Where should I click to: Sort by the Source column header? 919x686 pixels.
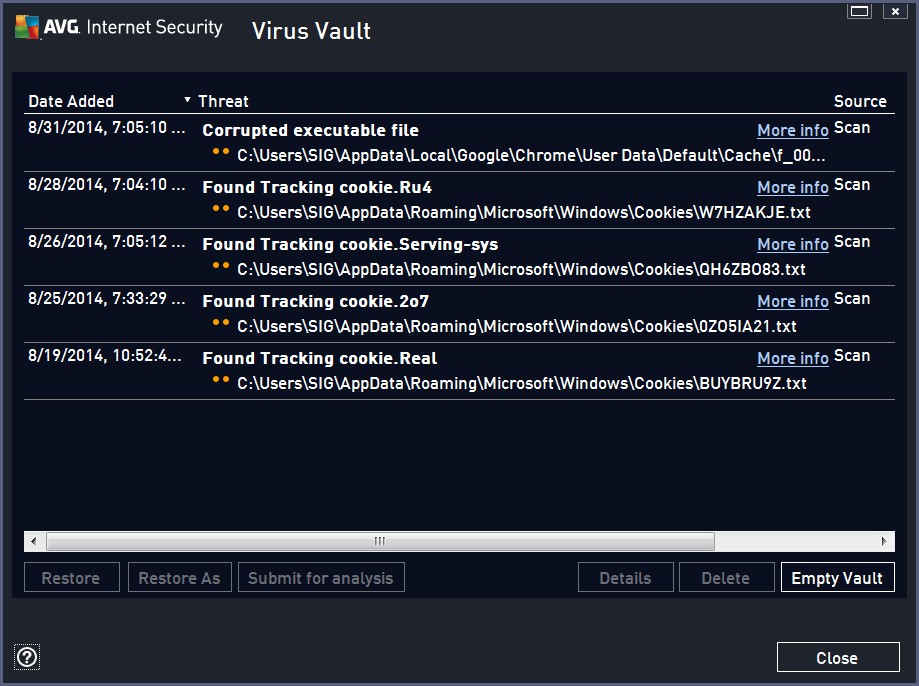860,101
